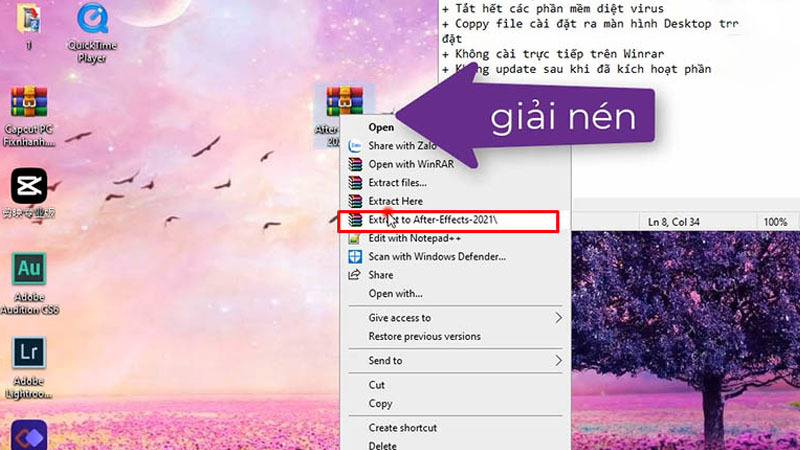This screenshot has height=450, width=800.
Task: Click WinRAR icon beside Extract files
Action: [x=355, y=183]
